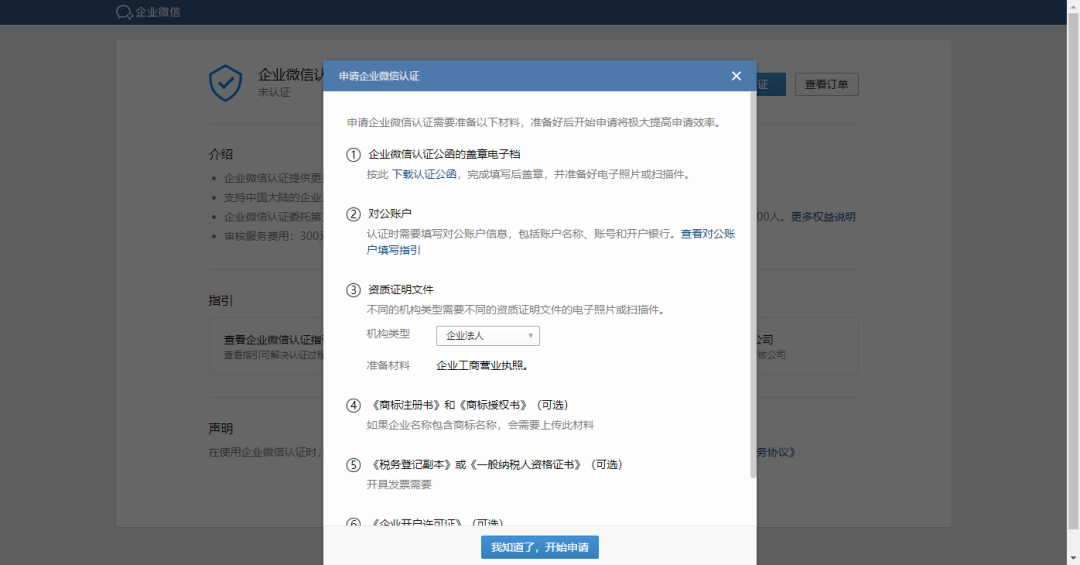Select the 对公账户 heading
This screenshot has height=565, width=1080.
coord(390,214)
